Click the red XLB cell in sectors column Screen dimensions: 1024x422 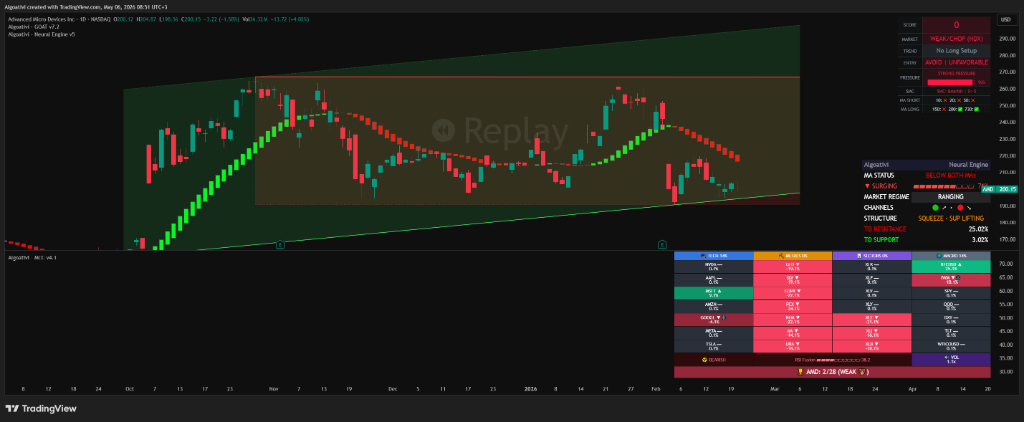pos(872,346)
